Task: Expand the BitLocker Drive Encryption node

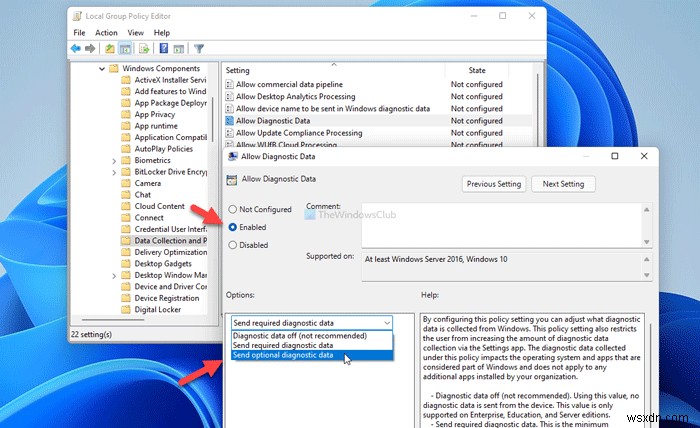Action: [114, 172]
